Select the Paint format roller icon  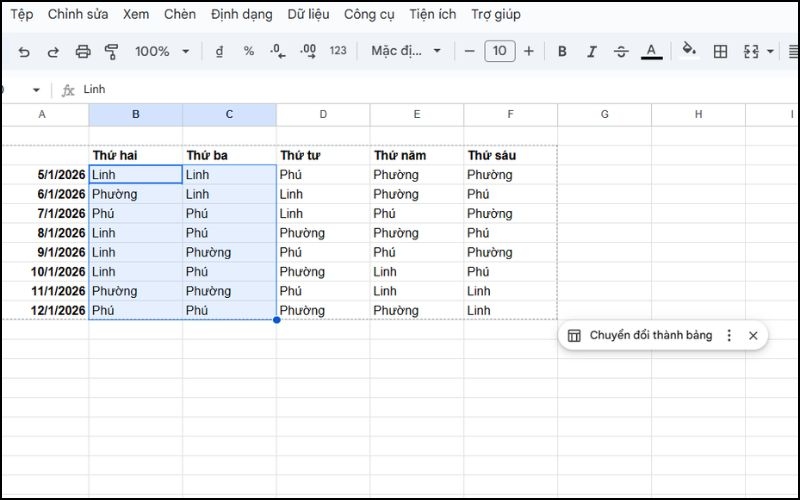[112, 51]
